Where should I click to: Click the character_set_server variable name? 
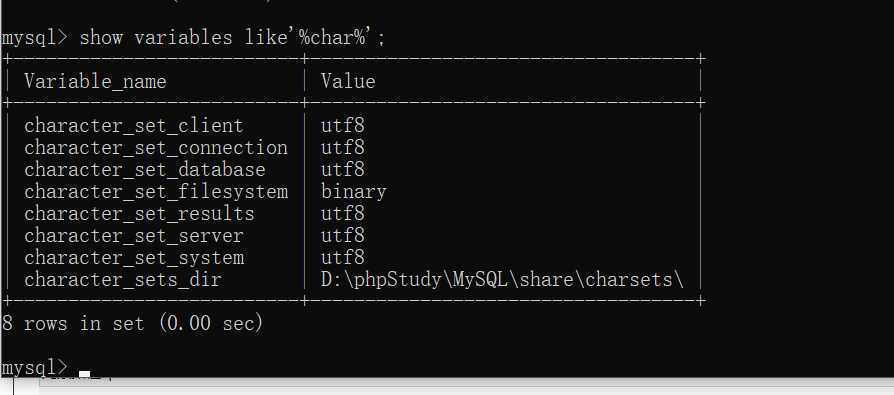coord(133,236)
